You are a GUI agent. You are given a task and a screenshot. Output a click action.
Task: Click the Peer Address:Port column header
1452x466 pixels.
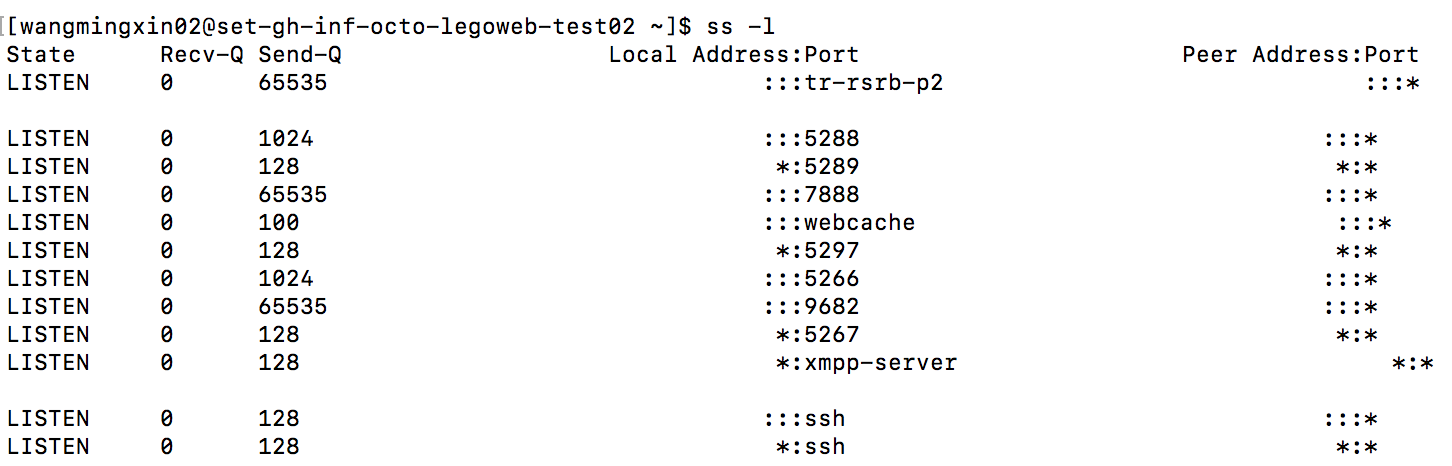(x=1300, y=54)
